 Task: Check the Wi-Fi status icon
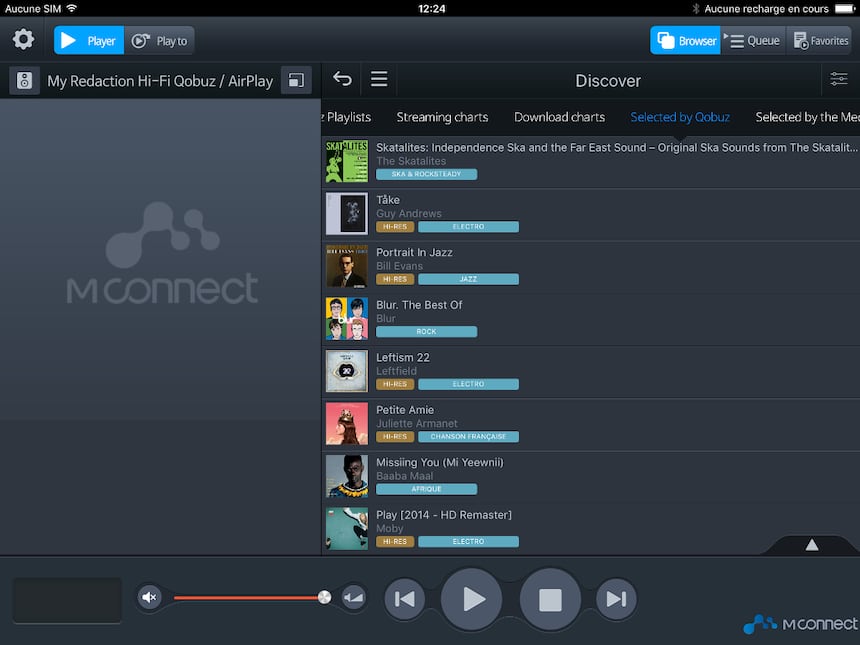pos(71,8)
